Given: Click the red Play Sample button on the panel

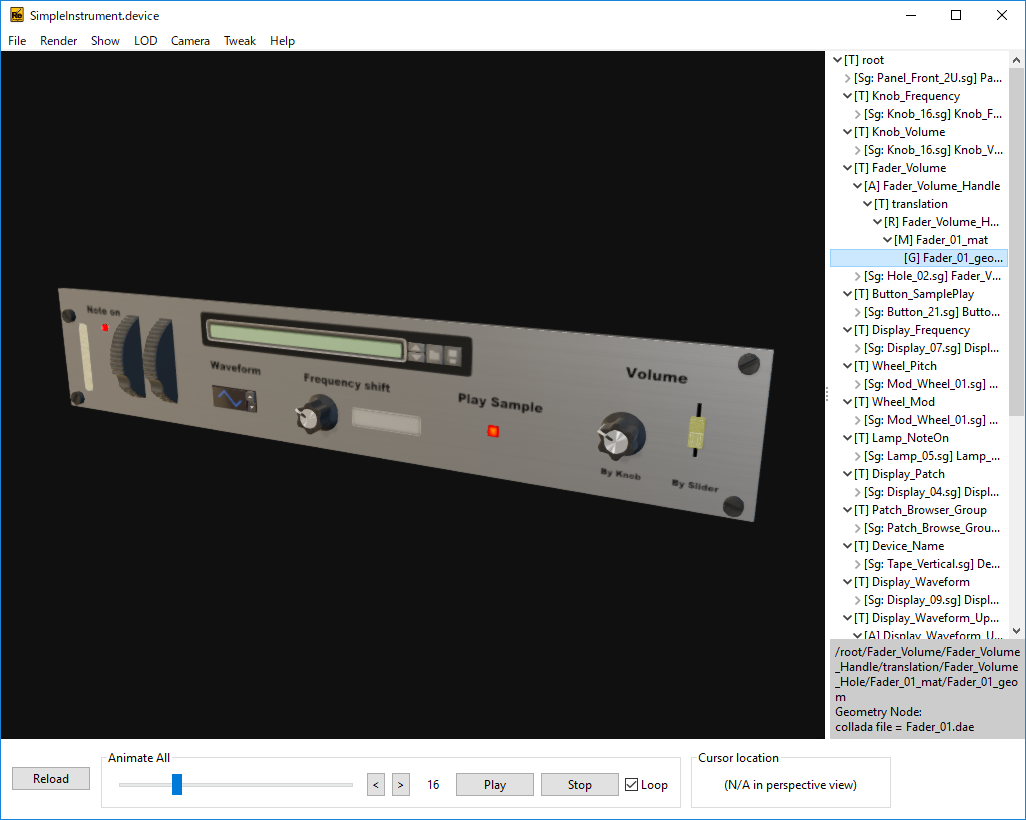Looking at the screenshot, I should [x=492, y=431].
